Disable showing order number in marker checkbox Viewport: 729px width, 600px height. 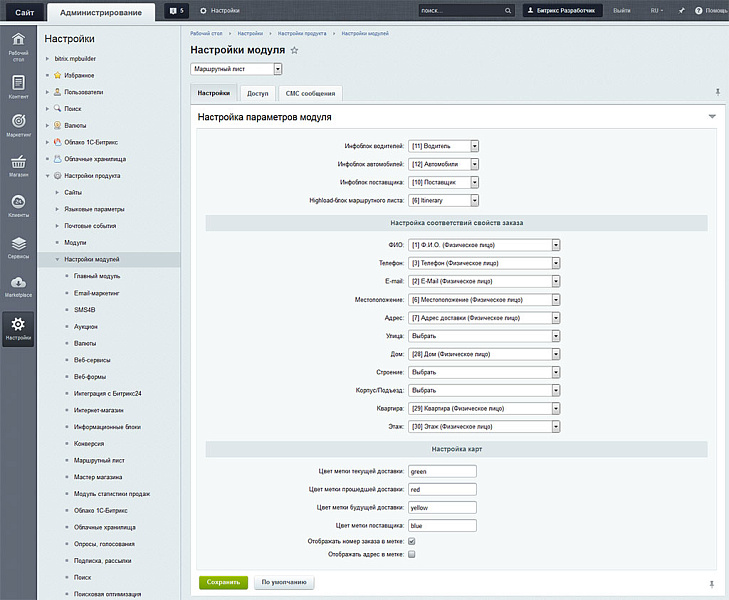tap(412, 541)
